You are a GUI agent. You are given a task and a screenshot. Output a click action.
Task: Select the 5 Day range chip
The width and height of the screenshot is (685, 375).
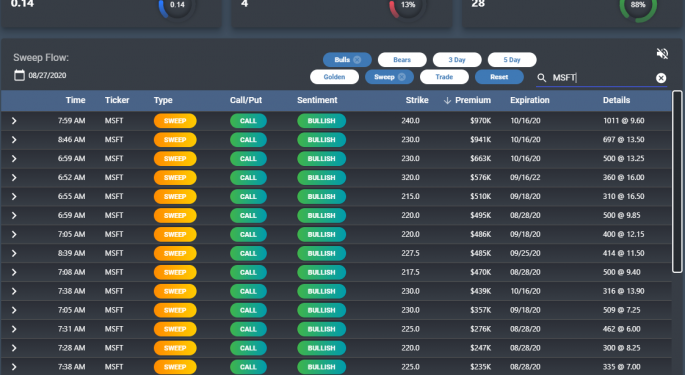pos(512,60)
